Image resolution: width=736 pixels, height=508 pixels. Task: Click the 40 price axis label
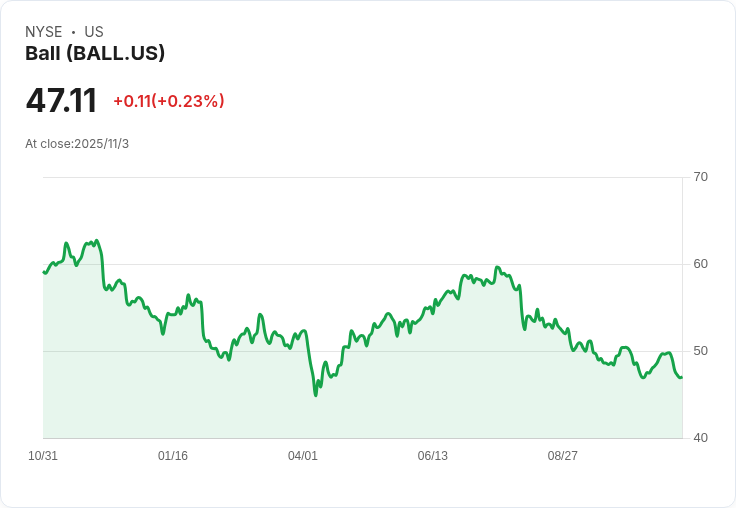click(701, 438)
